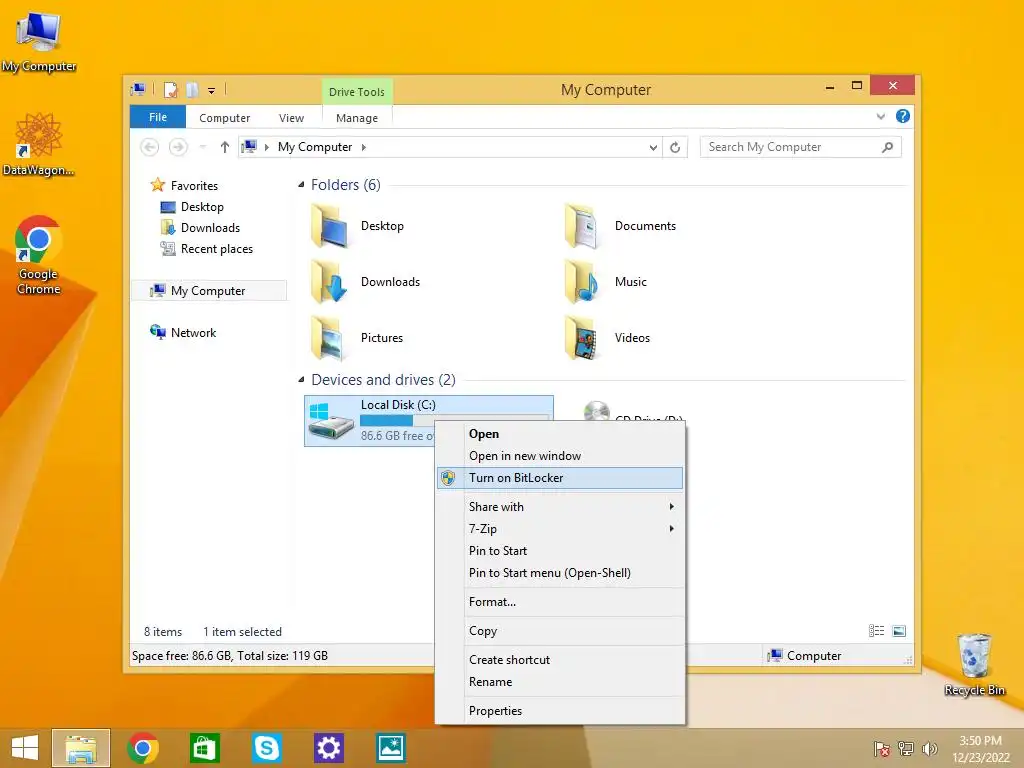This screenshot has height=768, width=1024.
Task: Choose Create shortcut
Action: pos(560,660)
